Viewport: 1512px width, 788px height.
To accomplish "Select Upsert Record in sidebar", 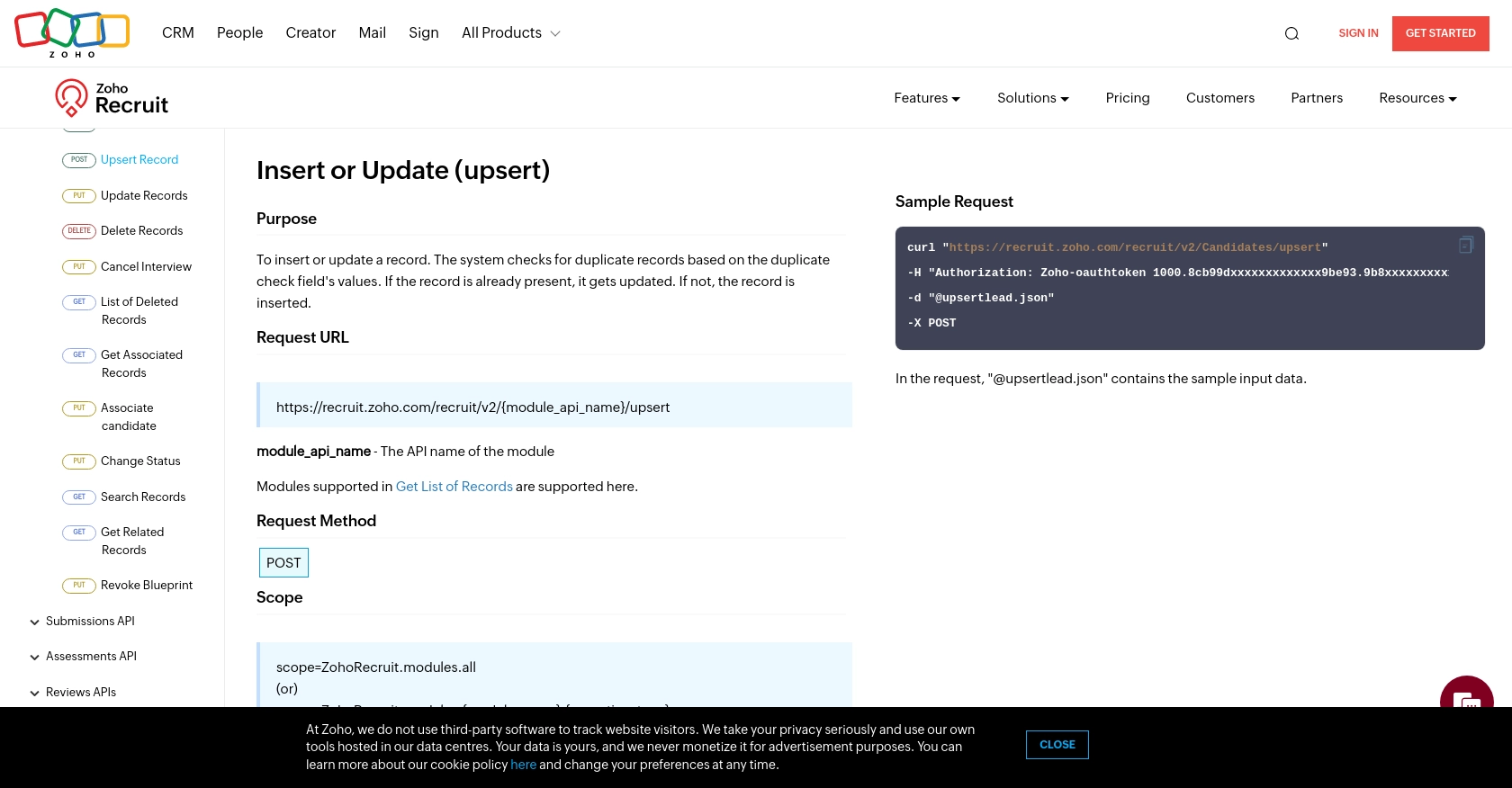I will click(x=139, y=160).
